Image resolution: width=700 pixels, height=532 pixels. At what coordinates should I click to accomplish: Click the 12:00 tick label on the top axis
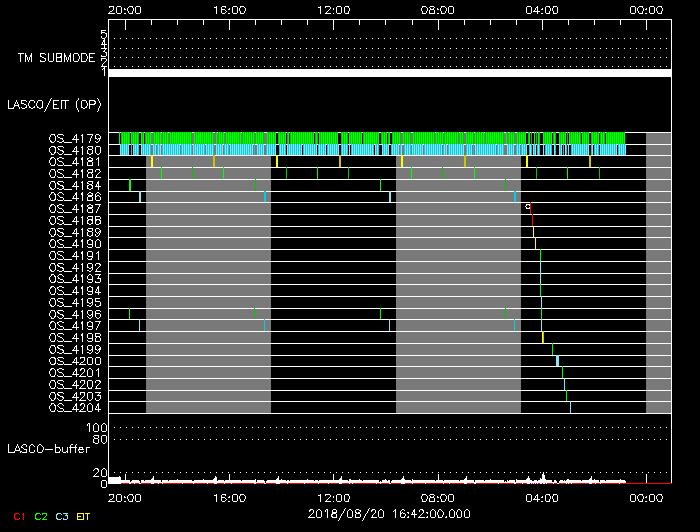coord(332,9)
